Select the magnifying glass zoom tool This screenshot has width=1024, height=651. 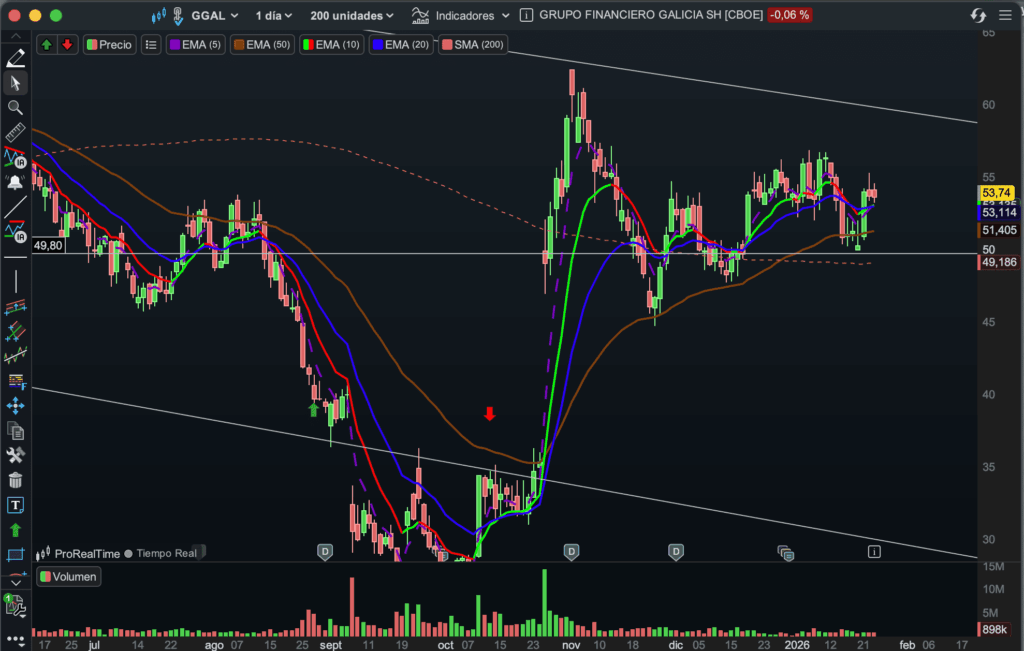(15, 107)
